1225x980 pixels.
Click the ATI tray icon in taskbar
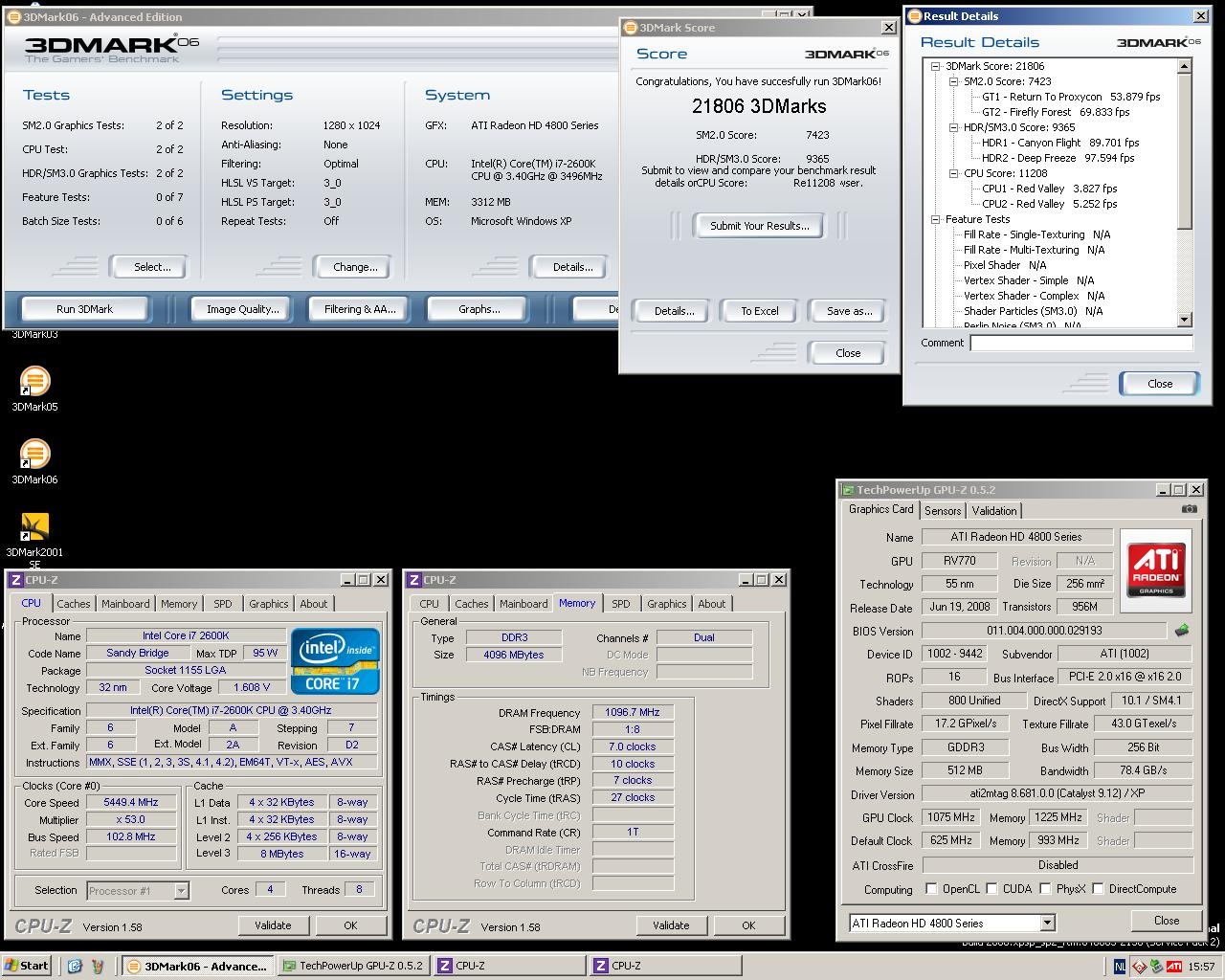(1173, 967)
